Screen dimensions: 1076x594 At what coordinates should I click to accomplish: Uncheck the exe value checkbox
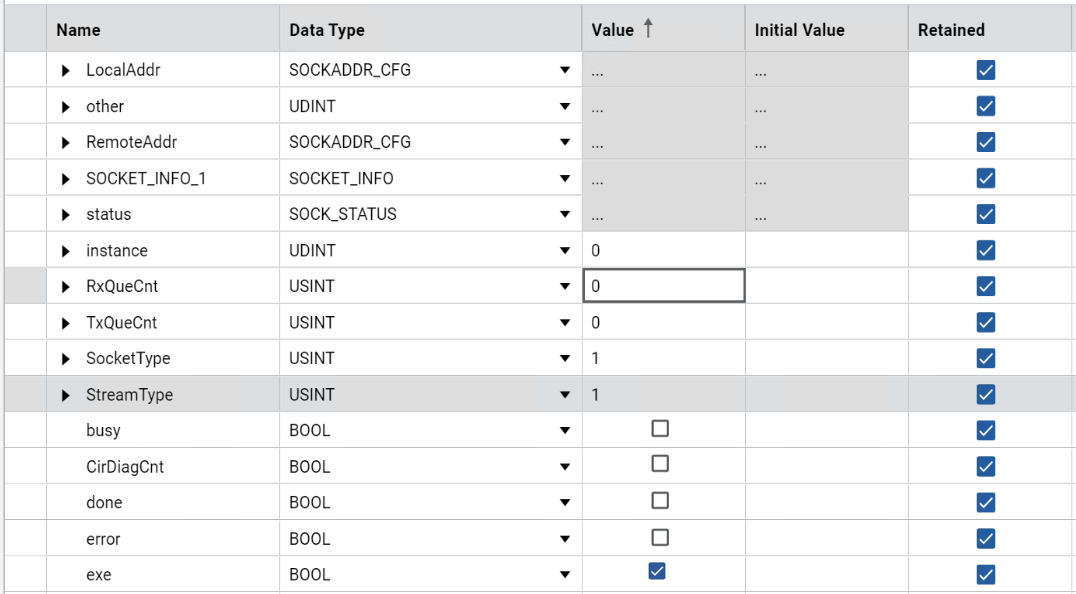tap(657, 571)
